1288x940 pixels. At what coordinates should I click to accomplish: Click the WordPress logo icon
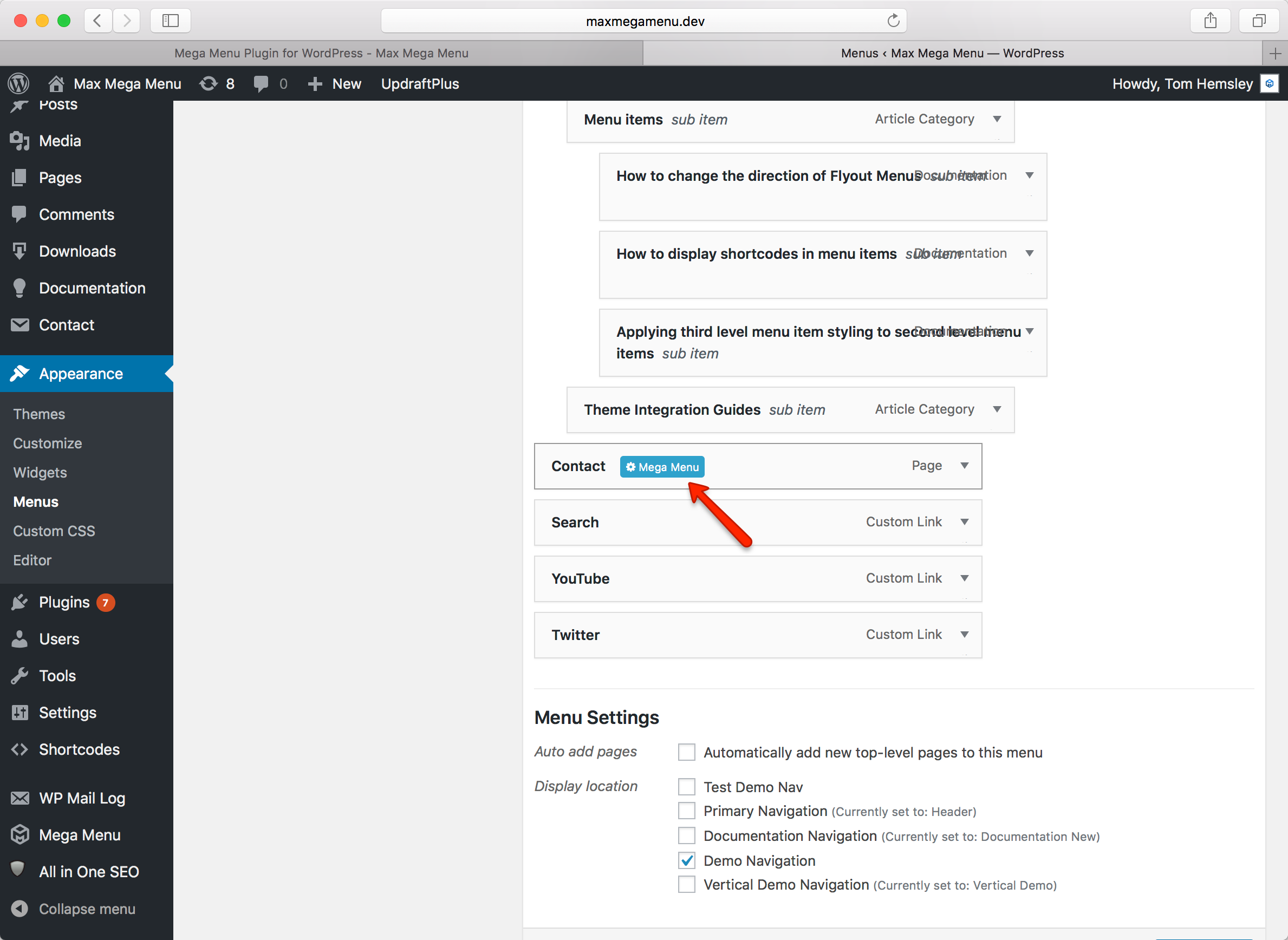coord(19,83)
